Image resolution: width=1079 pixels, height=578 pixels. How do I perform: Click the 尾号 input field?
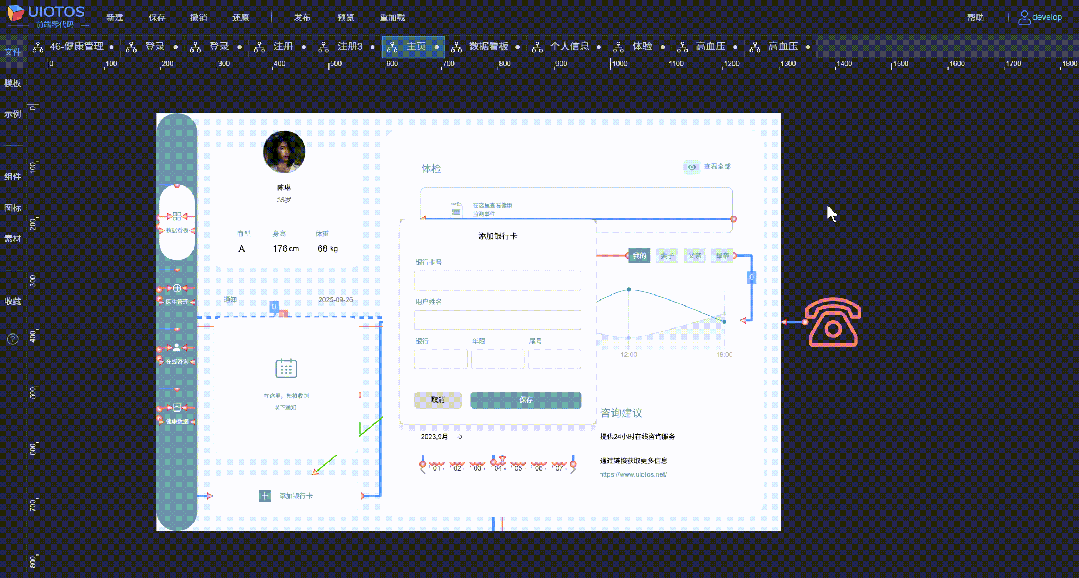(x=555, y=359)
